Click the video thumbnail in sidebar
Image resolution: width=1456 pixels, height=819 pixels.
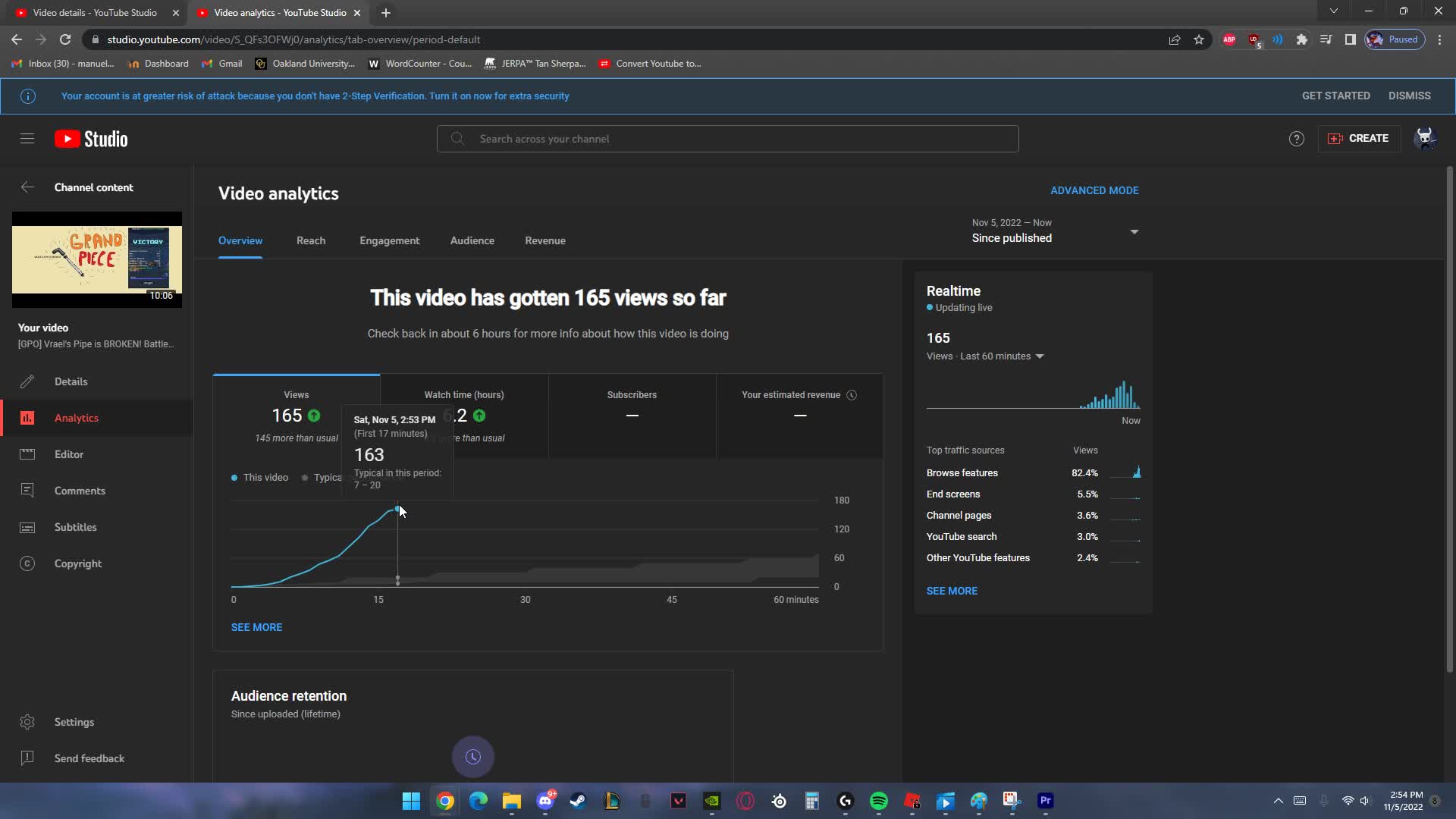tap(96, 259)
